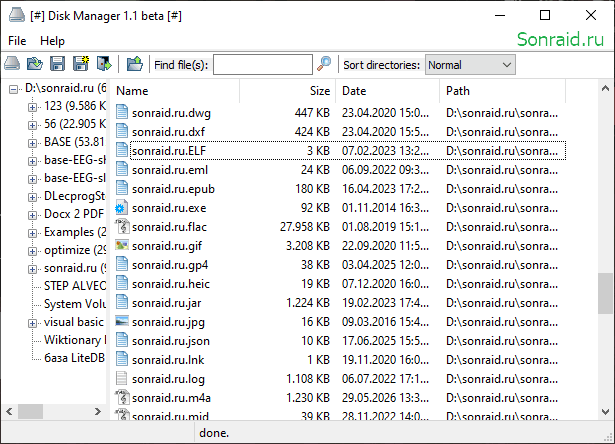The width and height of the screenshot is (615, 444).
Task: Select the STEP ALVEC tree item
Action: click(75, 286)
